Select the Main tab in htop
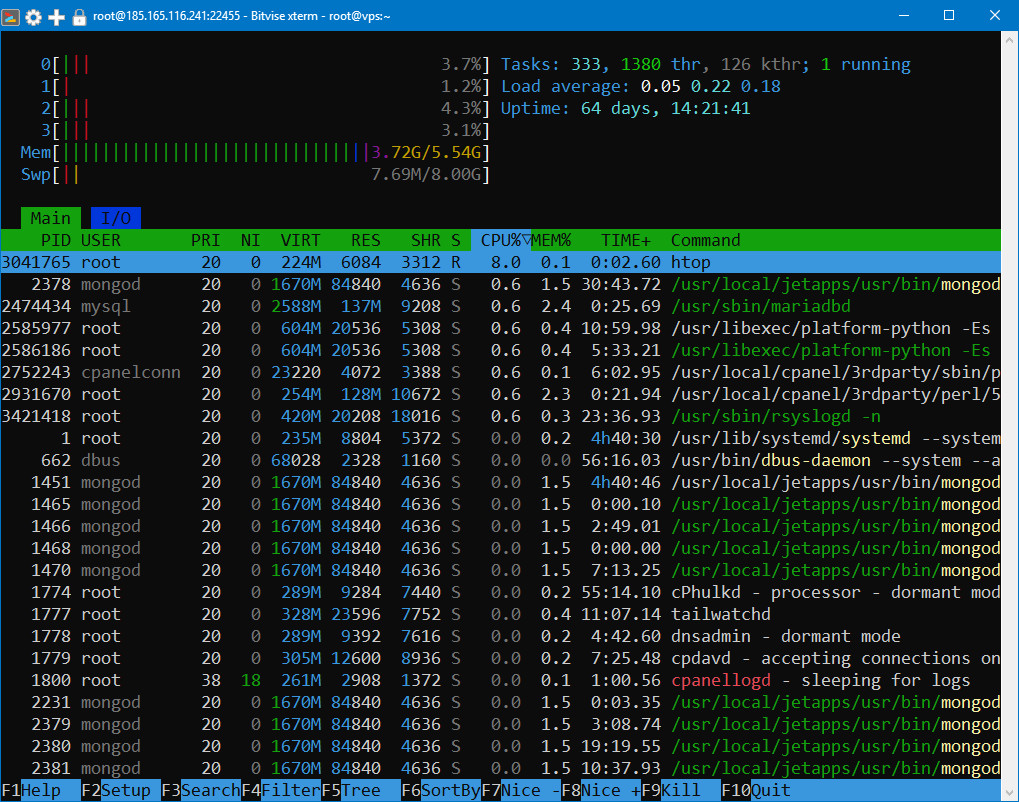Viewport: 1019px width, 802px height. 50,218
